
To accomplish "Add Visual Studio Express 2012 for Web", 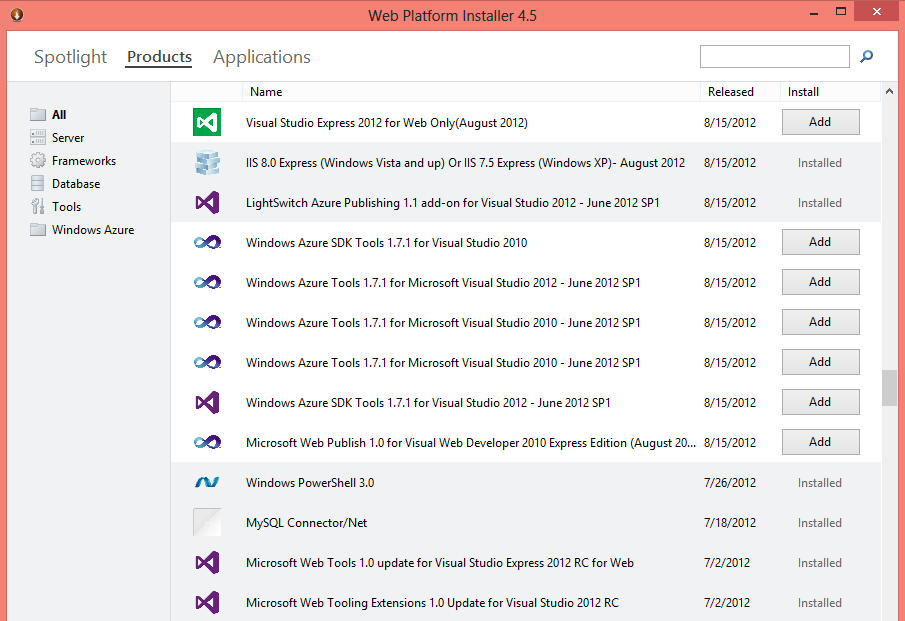I will [x=820, y=122].
